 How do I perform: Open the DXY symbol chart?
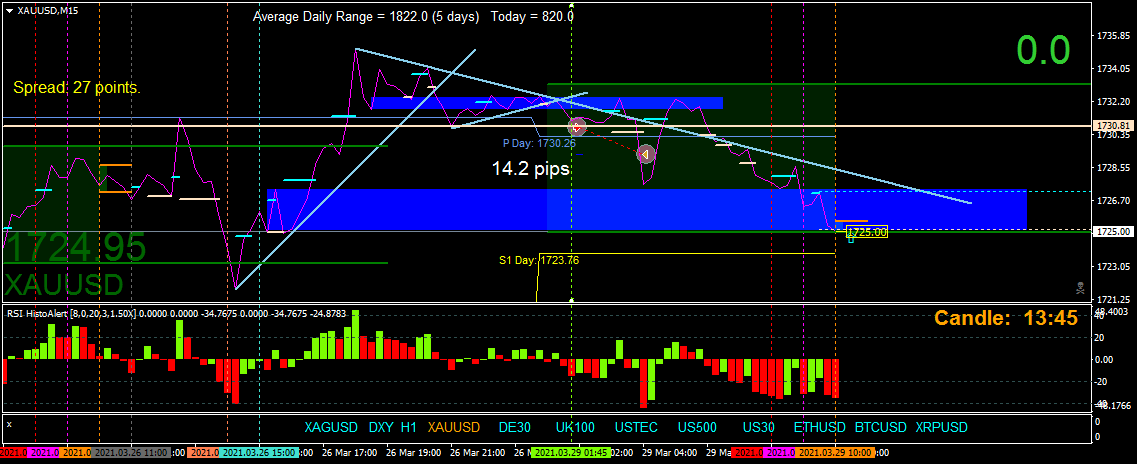381,427
